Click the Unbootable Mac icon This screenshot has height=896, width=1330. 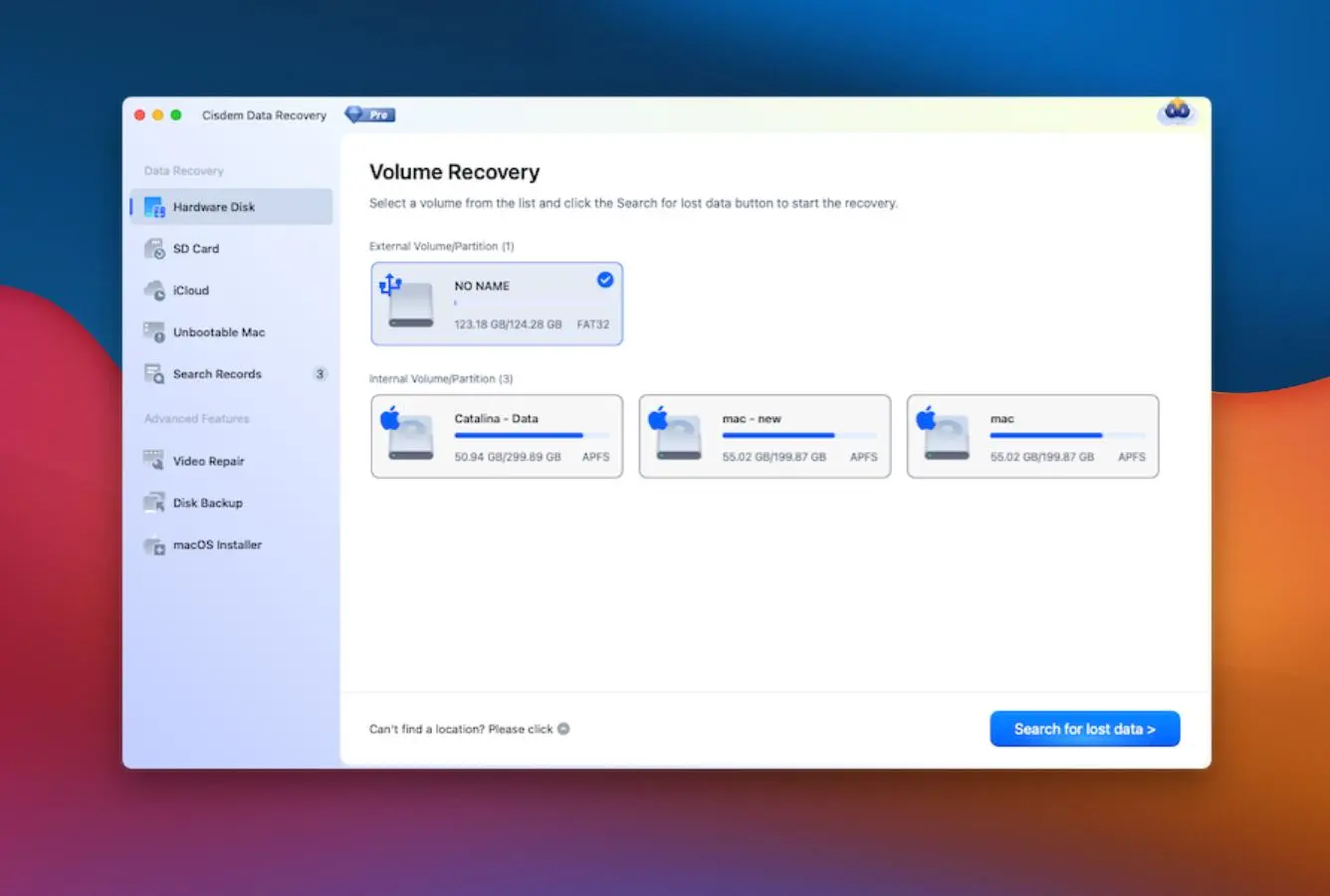pyautogui.click(x=154, y=333)
